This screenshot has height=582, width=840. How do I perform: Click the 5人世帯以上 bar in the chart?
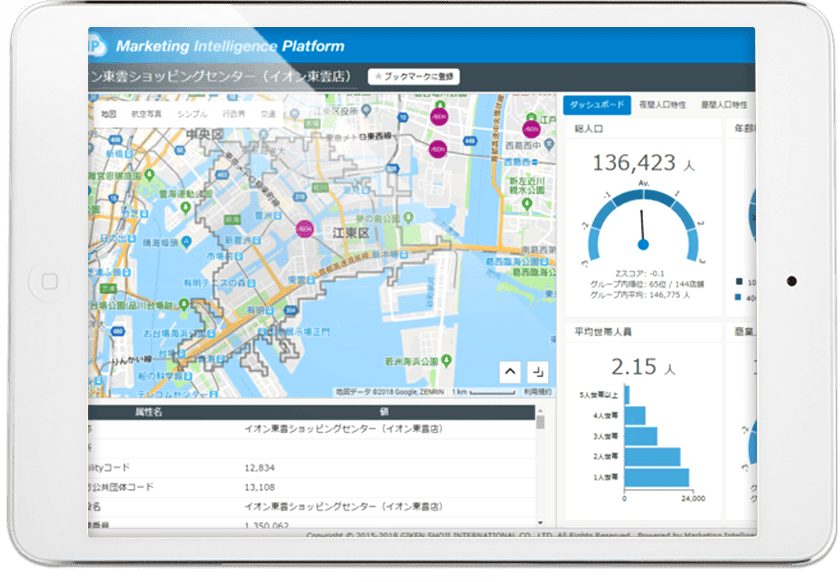627,396
